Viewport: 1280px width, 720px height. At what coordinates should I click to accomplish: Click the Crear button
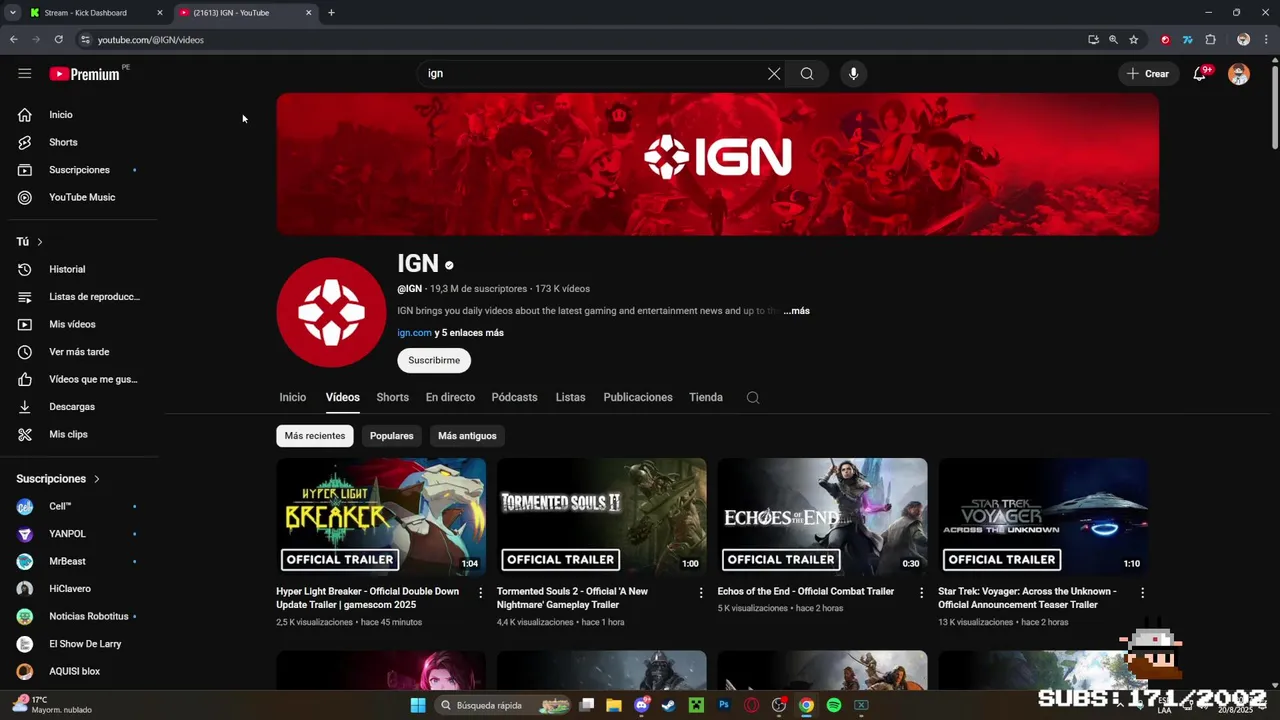point(1148,74)
